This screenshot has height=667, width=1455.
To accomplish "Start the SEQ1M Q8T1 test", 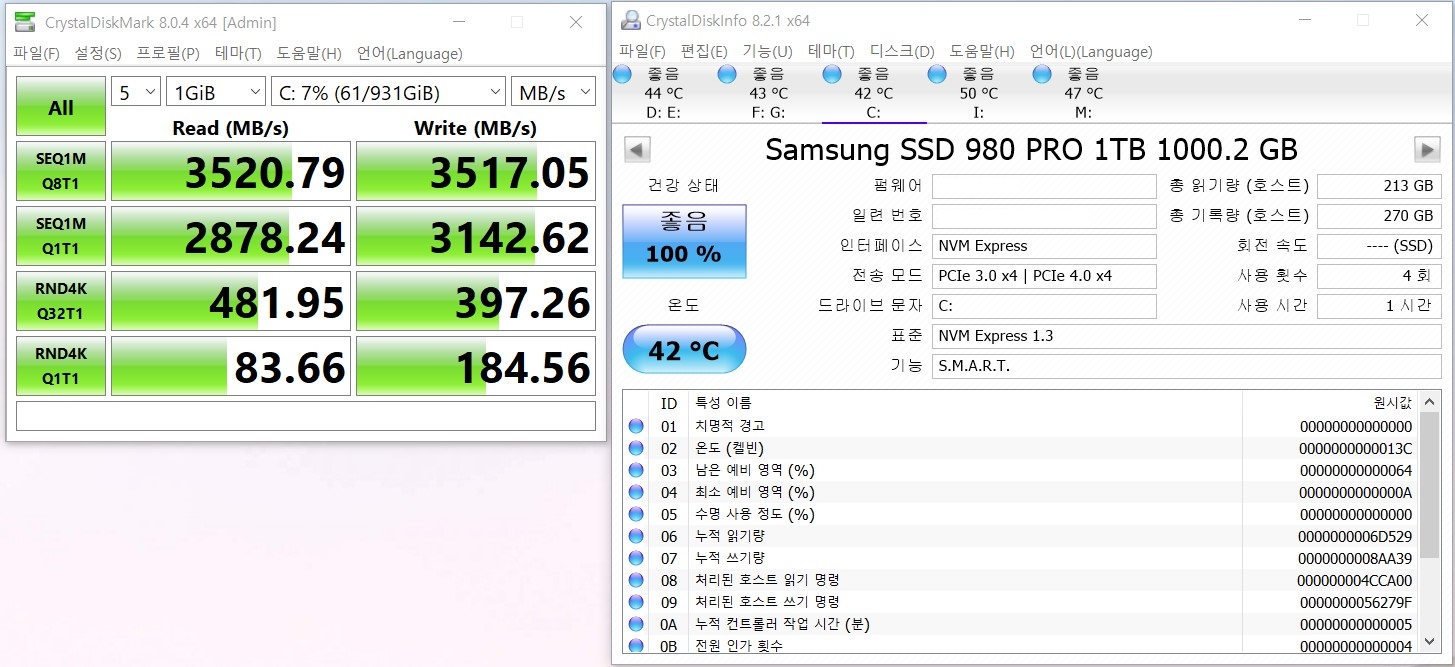I will click(61, 171).
